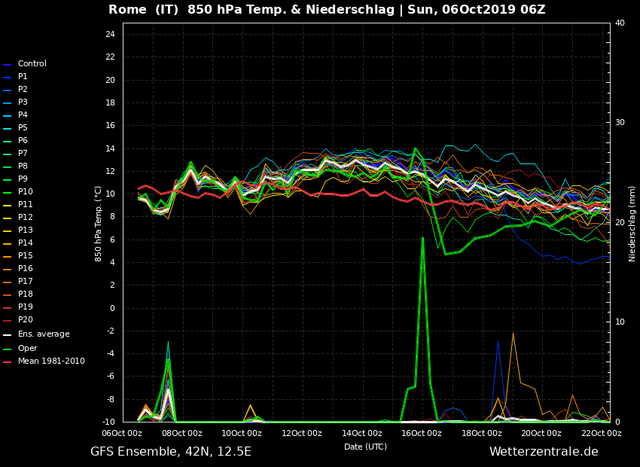Click the 08Oct 00z date tick label
This screenshot has width=640, height=467.
(x=183, y=433)
